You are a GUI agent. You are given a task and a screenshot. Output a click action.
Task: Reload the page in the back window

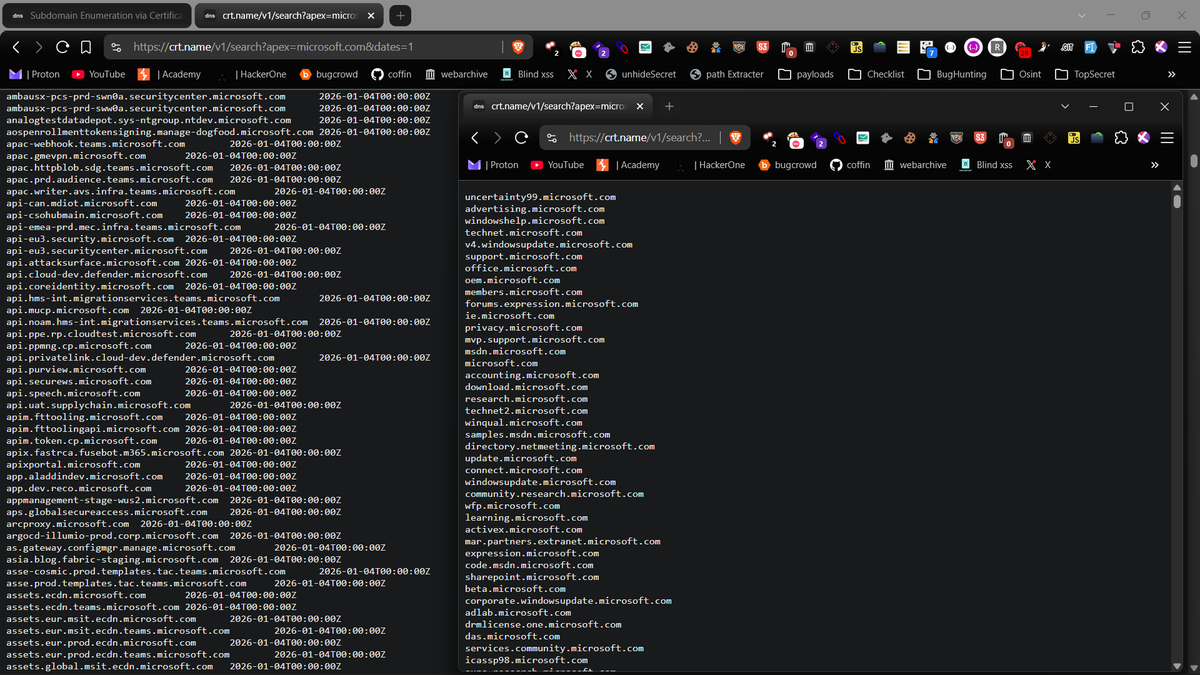62,47
